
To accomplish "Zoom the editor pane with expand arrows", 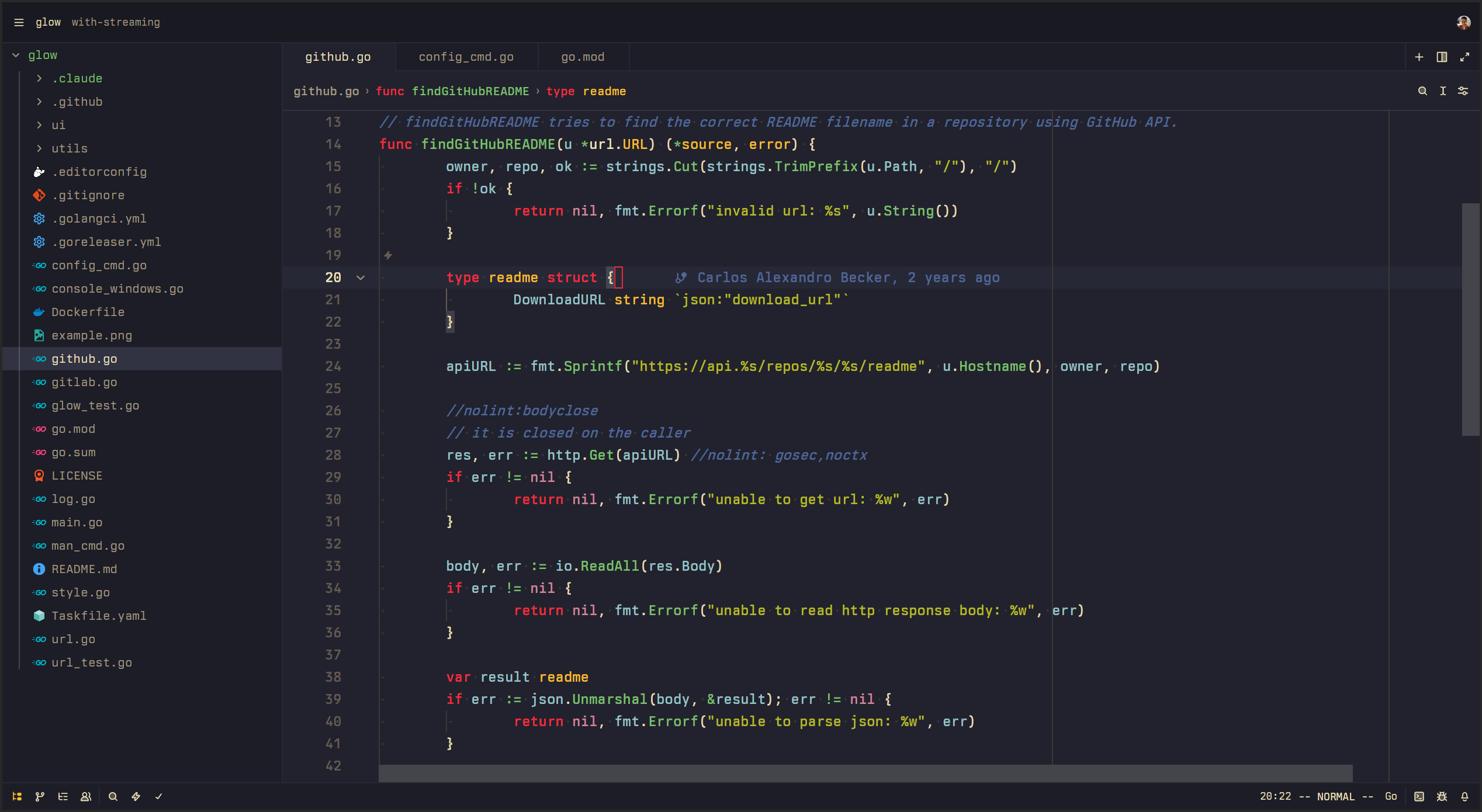I will (x=1464, y=57).
